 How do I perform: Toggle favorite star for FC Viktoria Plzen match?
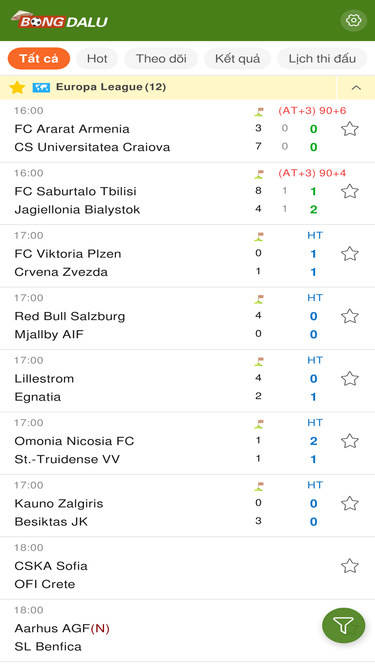(349, 254)
